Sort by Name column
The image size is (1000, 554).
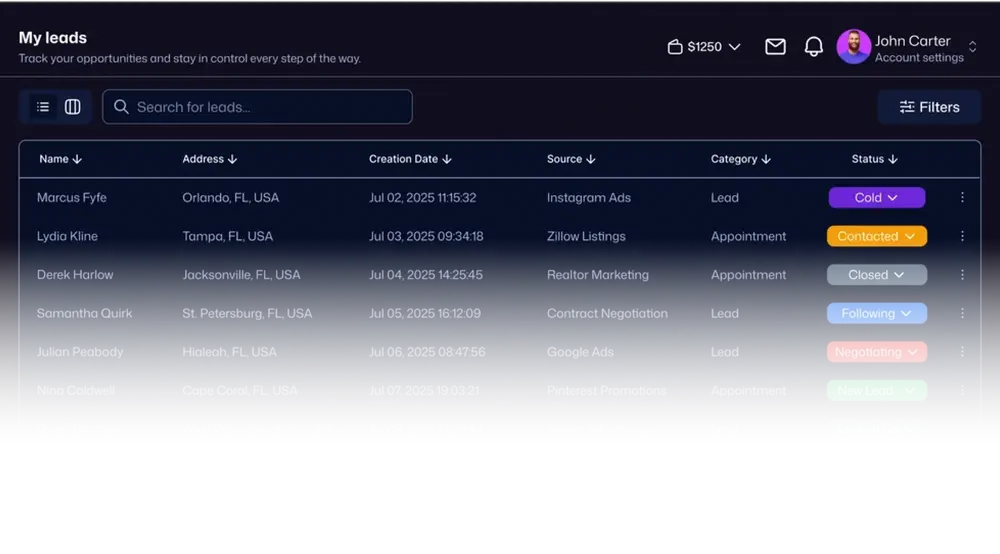click(61, 159)
